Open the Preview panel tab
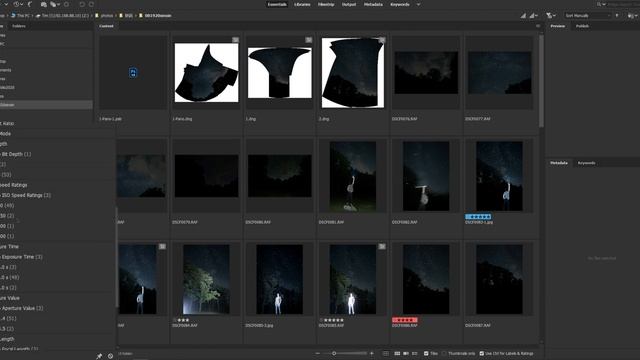This screenshot has height=360, width=640. 558,26
